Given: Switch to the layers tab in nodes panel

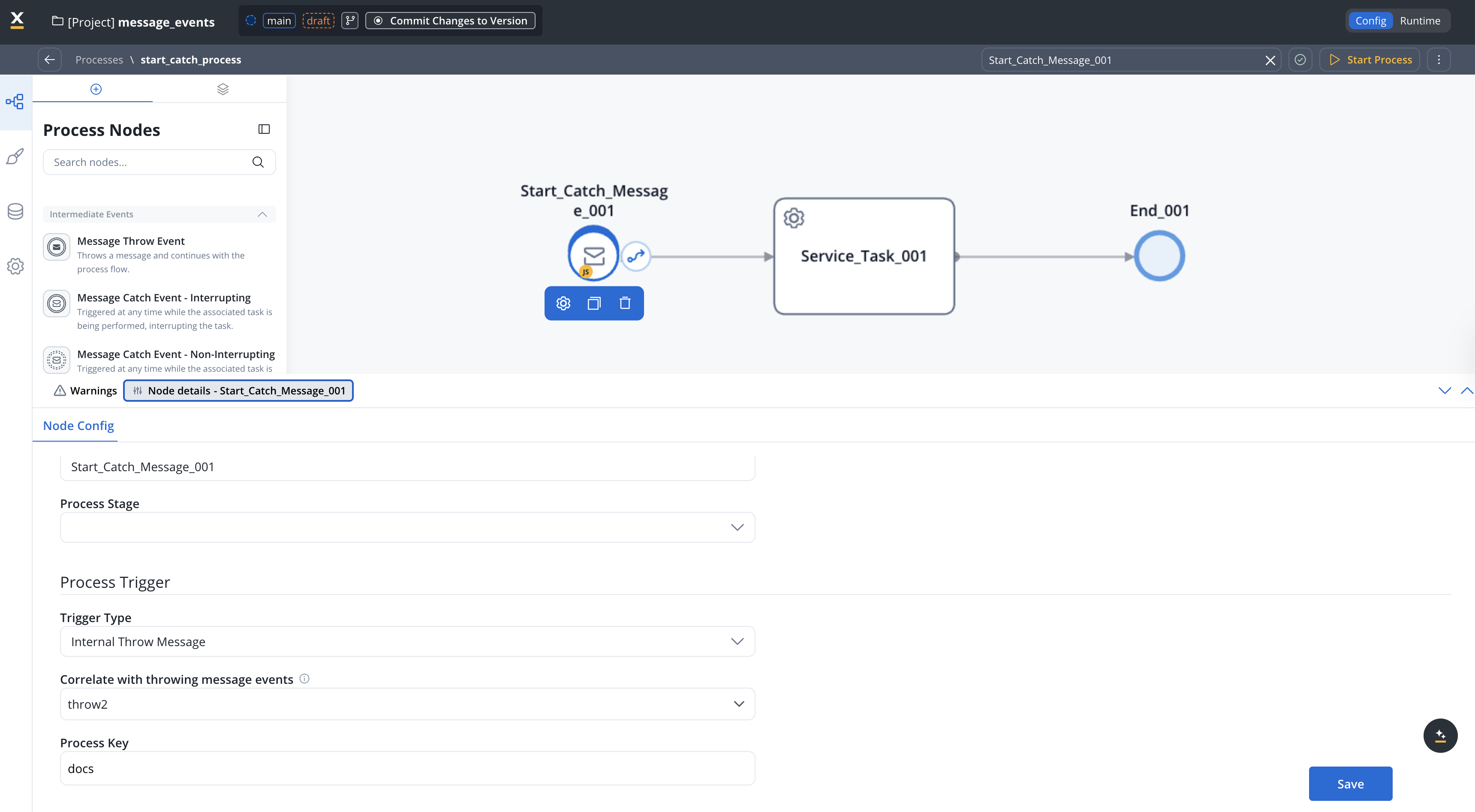Looking at the screenshot, I should 223,89.
